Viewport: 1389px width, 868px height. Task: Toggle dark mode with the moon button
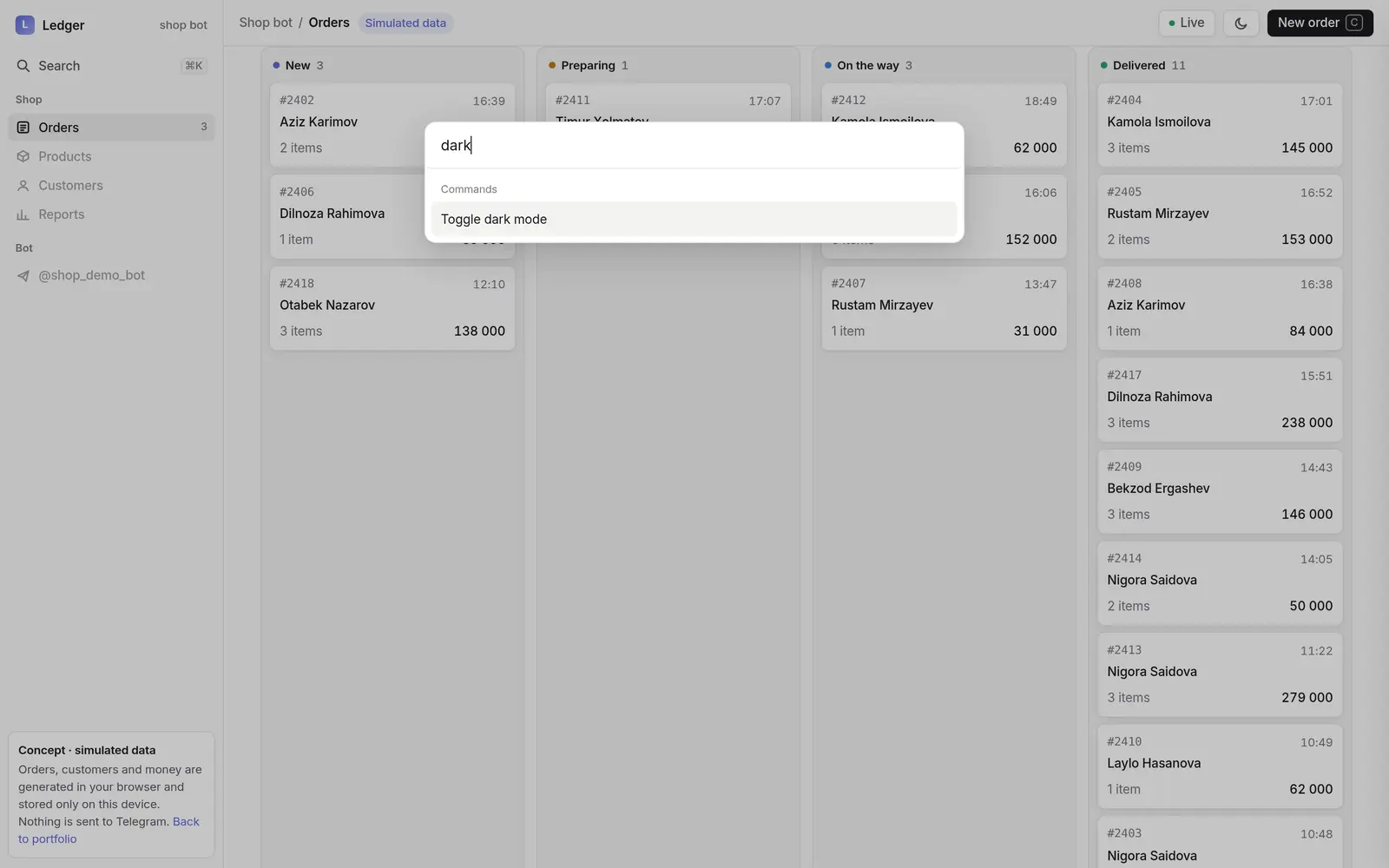[1241, 23]
